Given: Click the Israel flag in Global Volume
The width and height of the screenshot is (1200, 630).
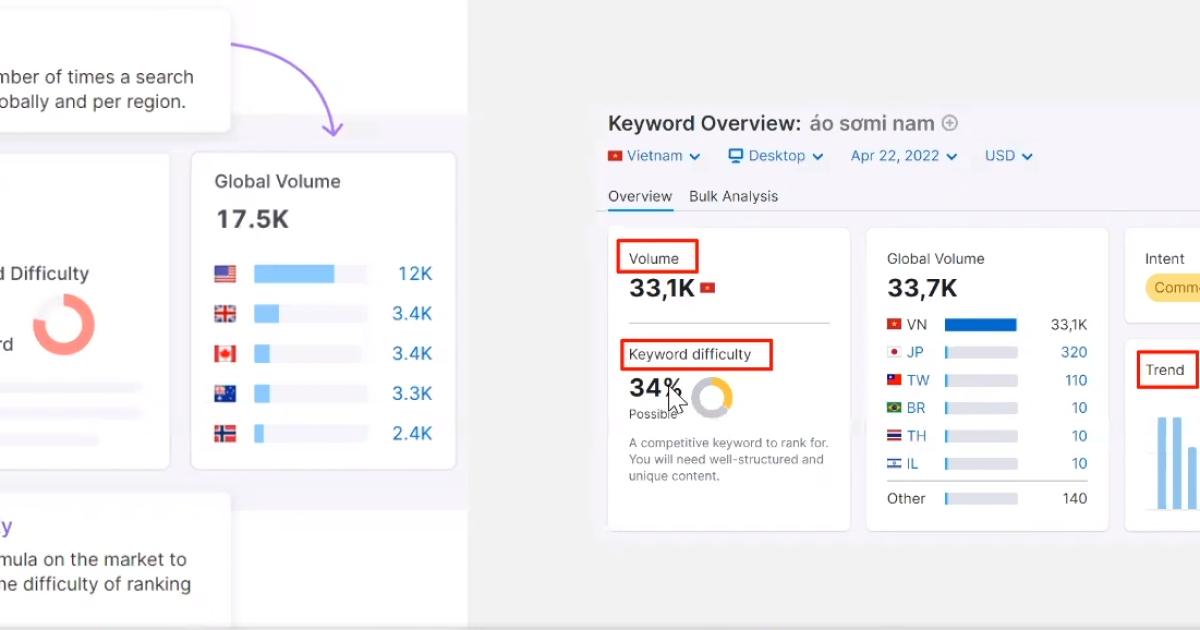Looking at the screenshot, I should click(894, 464).
